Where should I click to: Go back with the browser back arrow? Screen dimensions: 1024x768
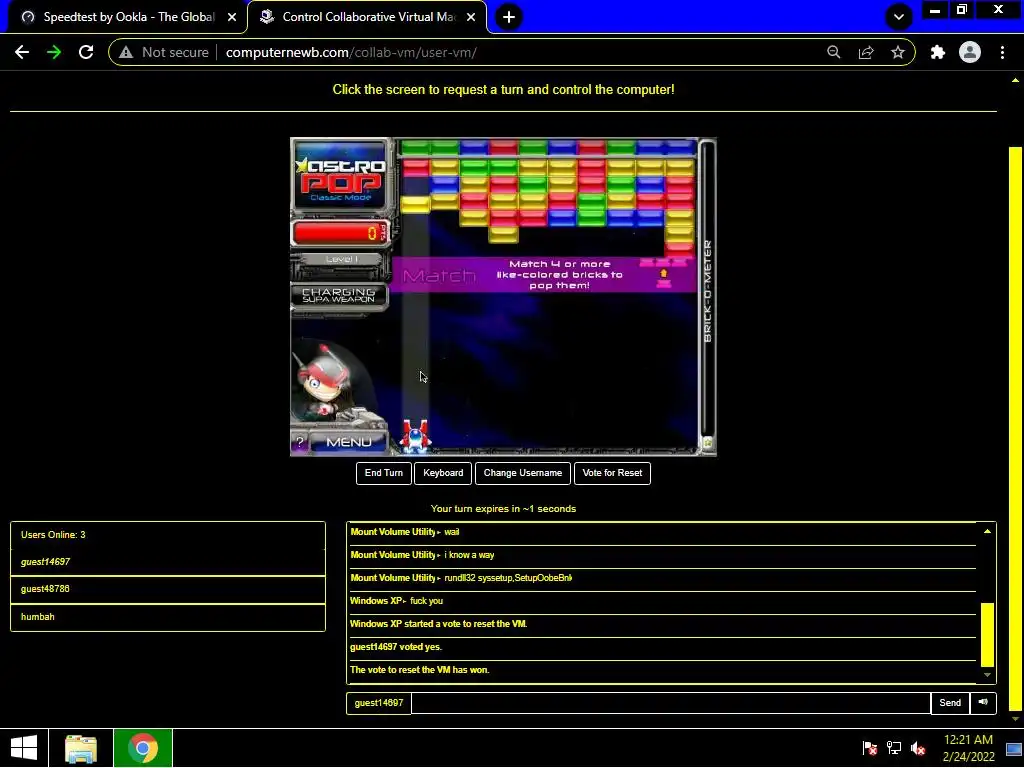pyautogui.click(x=22, y=52)
